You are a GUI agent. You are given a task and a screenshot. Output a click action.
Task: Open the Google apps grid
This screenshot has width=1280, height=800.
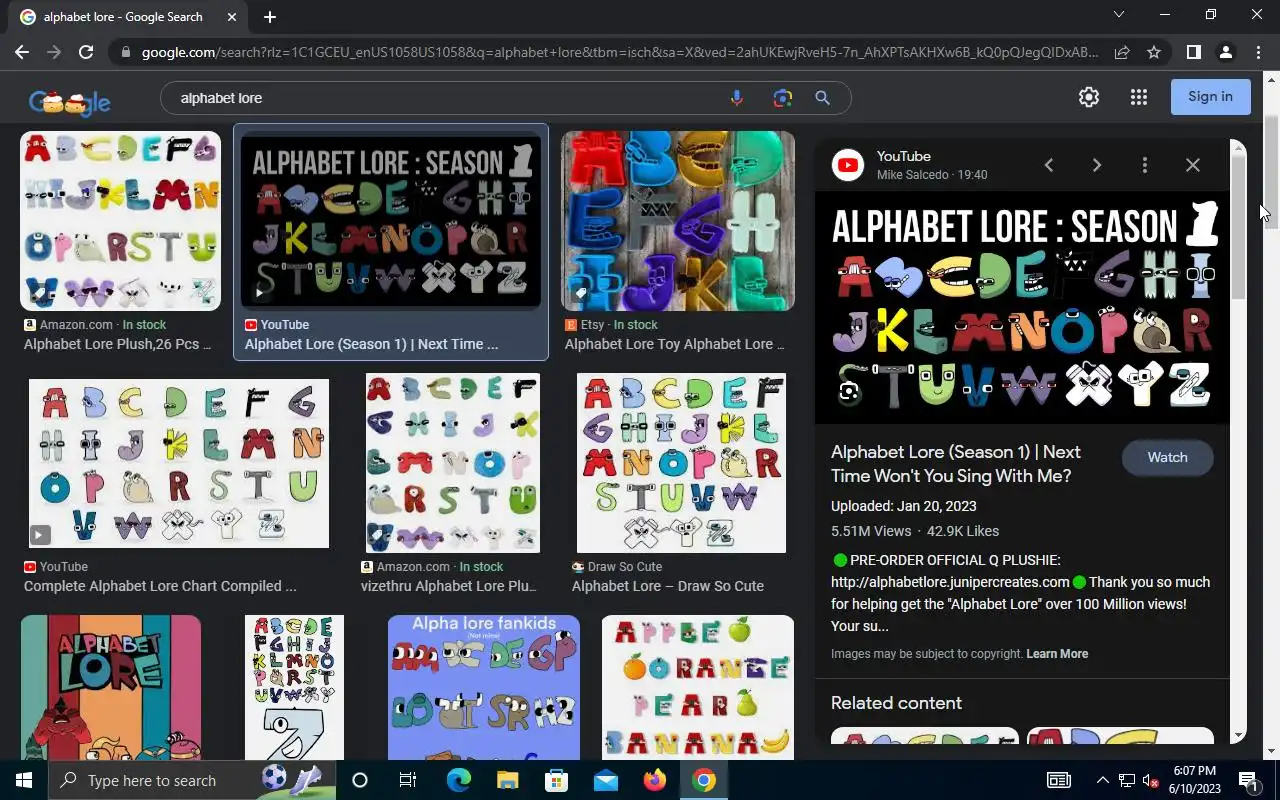click(1138, 97)
